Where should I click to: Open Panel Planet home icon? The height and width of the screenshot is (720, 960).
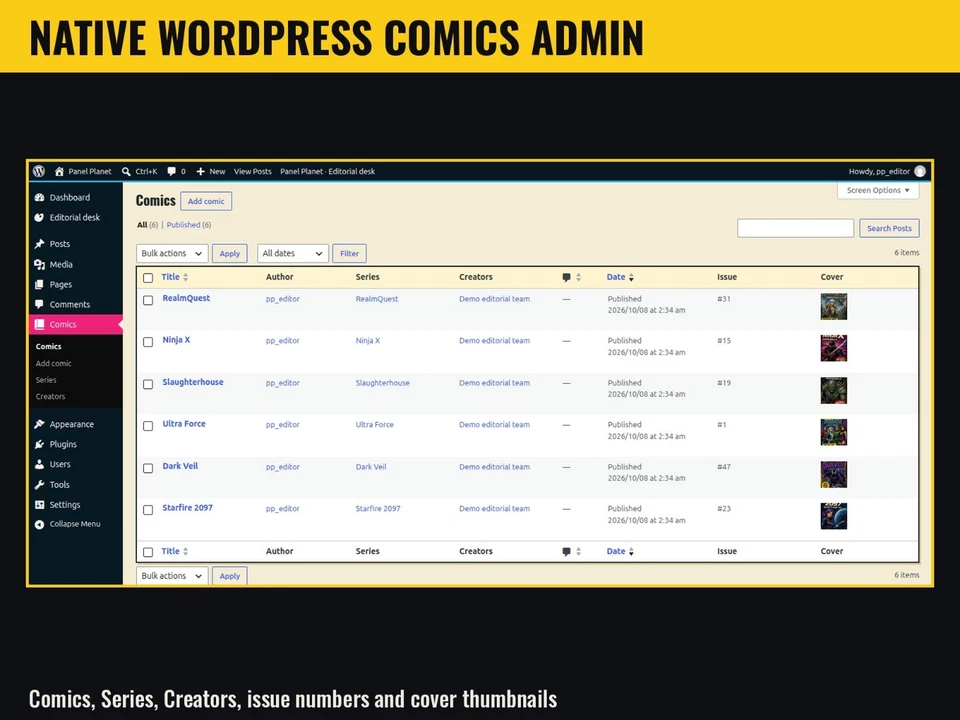tap(59, 171)
